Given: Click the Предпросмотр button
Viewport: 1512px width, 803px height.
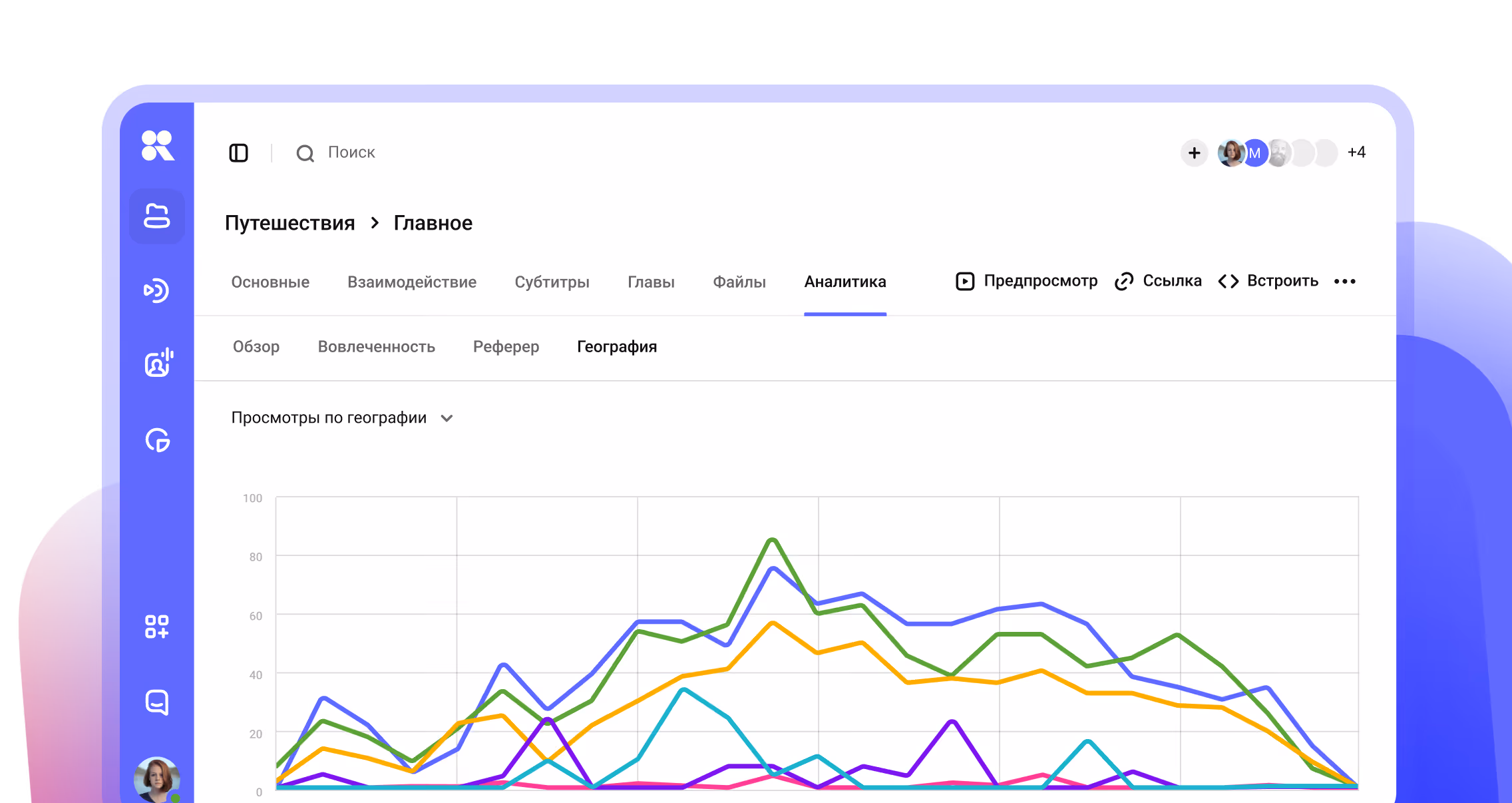Looking at the screenshot, I should (1027, 281).
